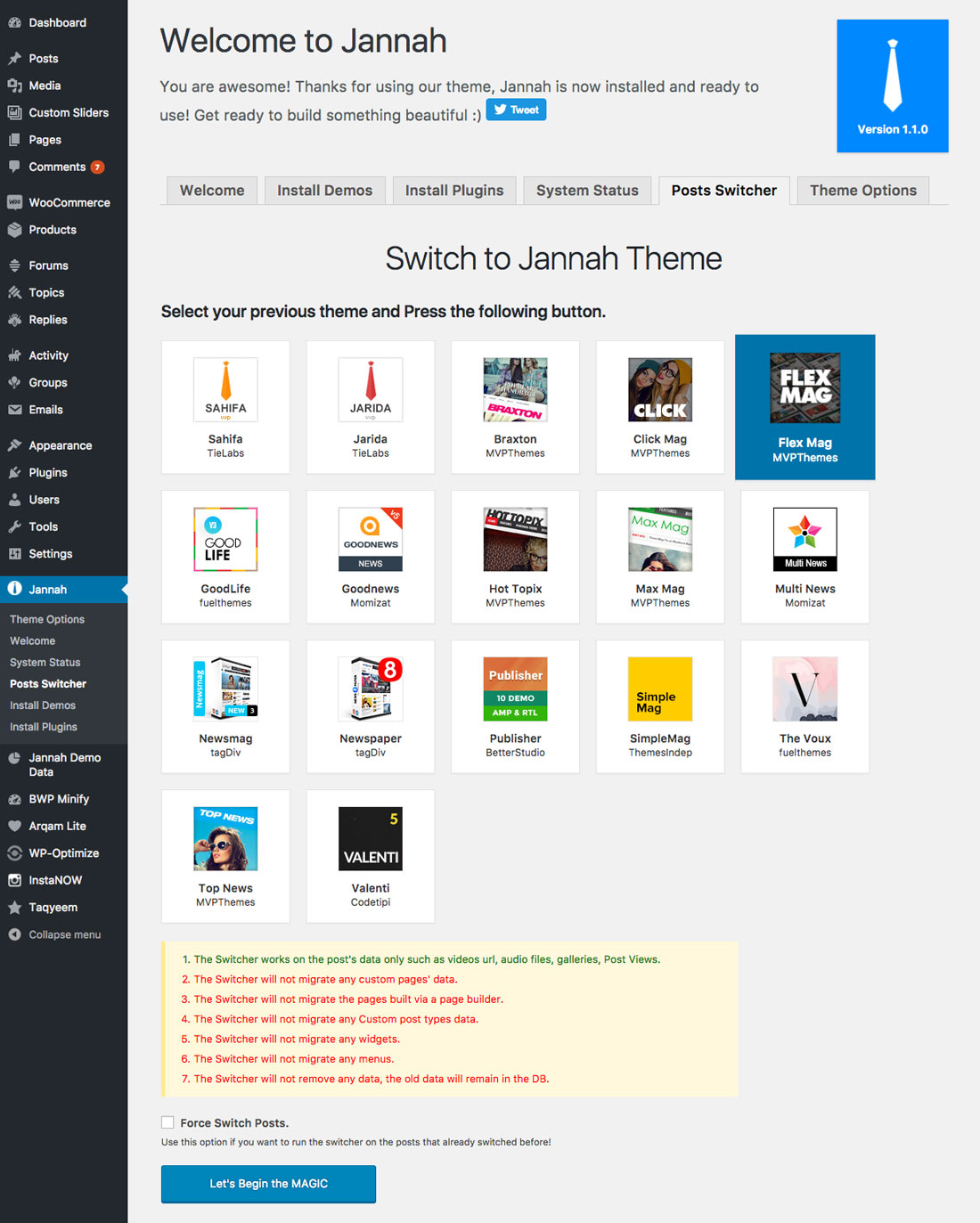This screenshot has height=1223, width=980.
Task: Click the Replies icon in sidebar
Action: 14,320
